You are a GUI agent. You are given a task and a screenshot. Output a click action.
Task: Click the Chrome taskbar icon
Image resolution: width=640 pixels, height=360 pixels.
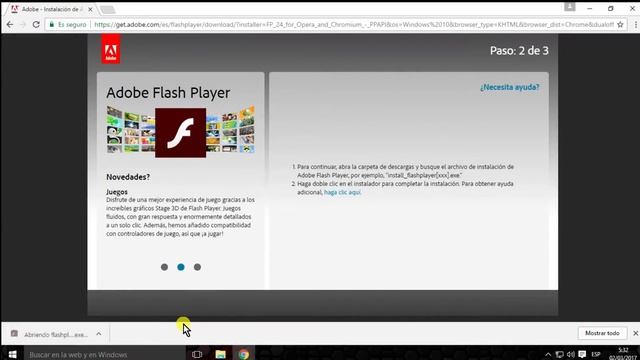pos(244,354)
